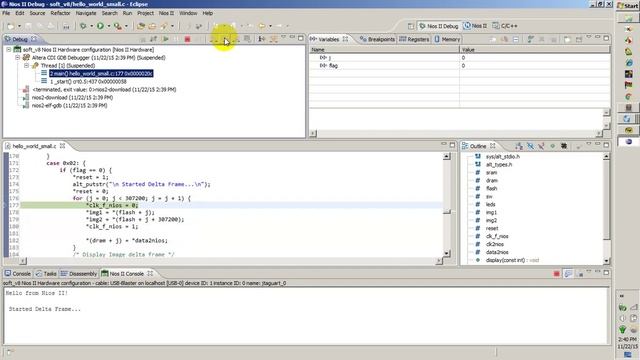Click Hide Fields icon in Outline toolbar
Viewport: 640px width, 360px height.
530,146
